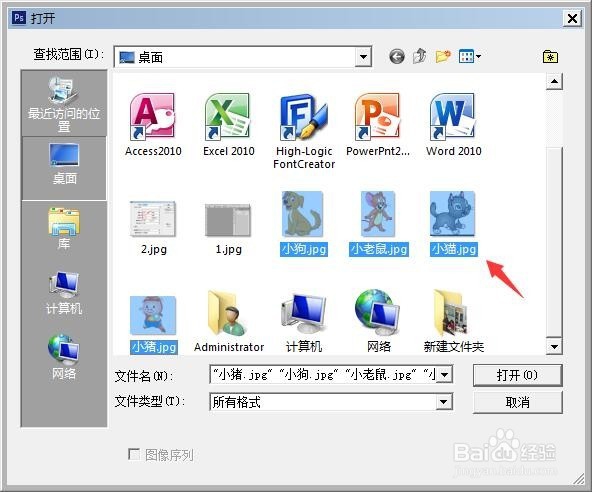Expand the Look in (查找范围) dropdown
The image size is (592, 492).
[x=363, y=57]
